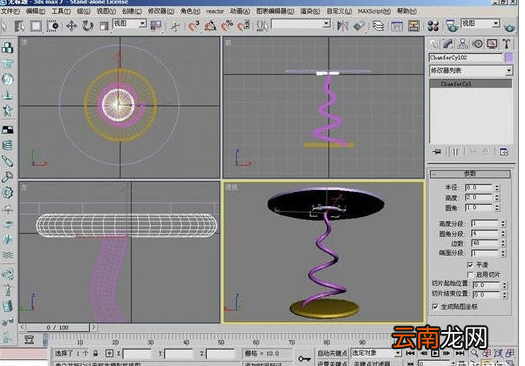
Task: Switch to the Utilities hammer panel tab
Action: pyautogui.click(x=507, y=44)
